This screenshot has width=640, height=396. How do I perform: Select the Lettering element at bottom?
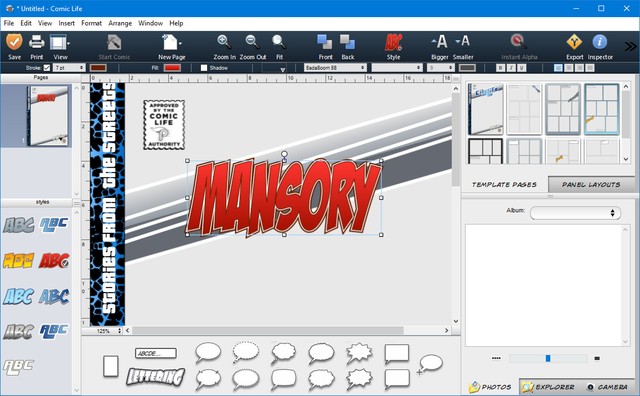tap(156, 376)
